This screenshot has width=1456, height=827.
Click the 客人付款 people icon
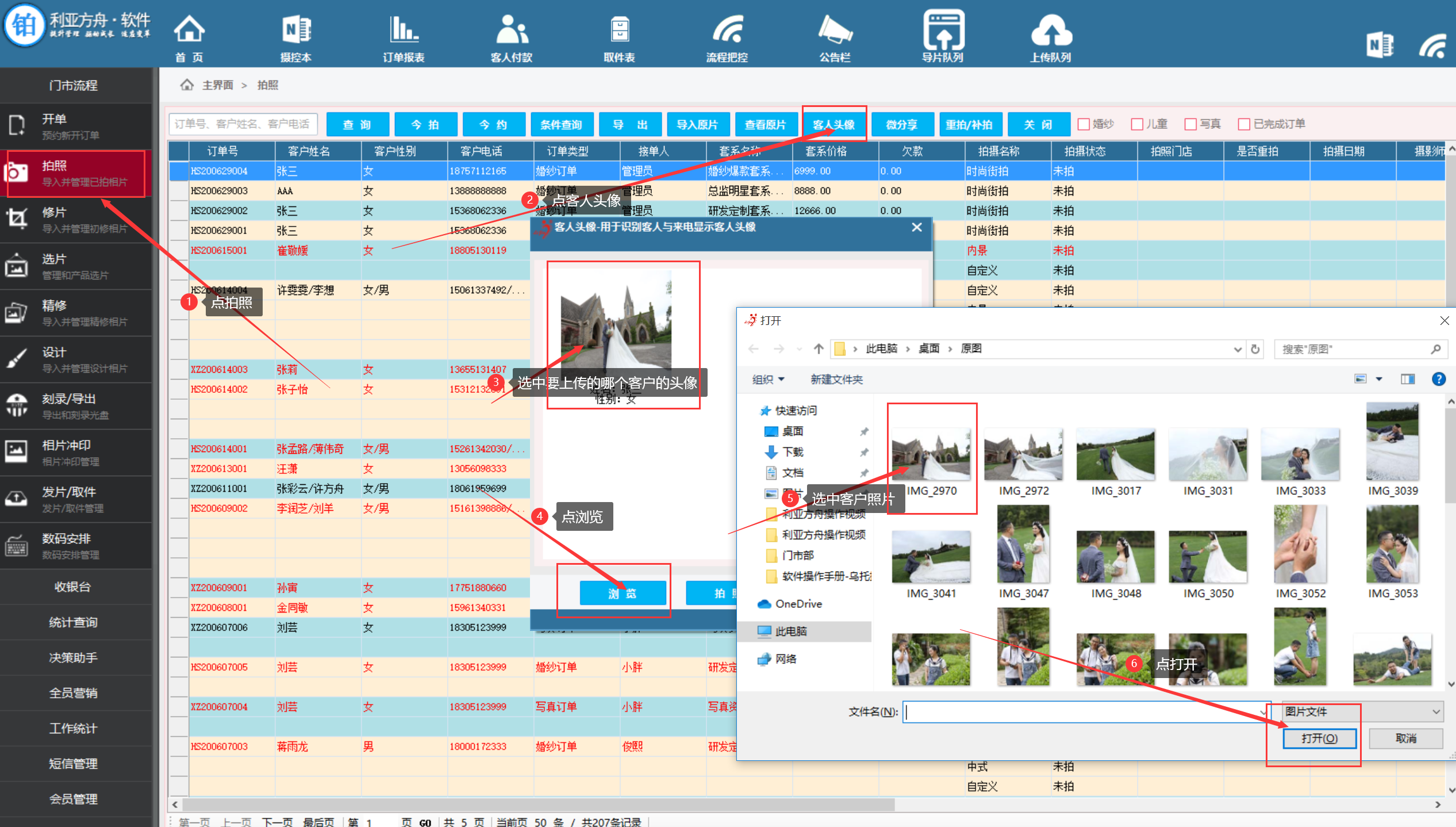pos(511,30)
